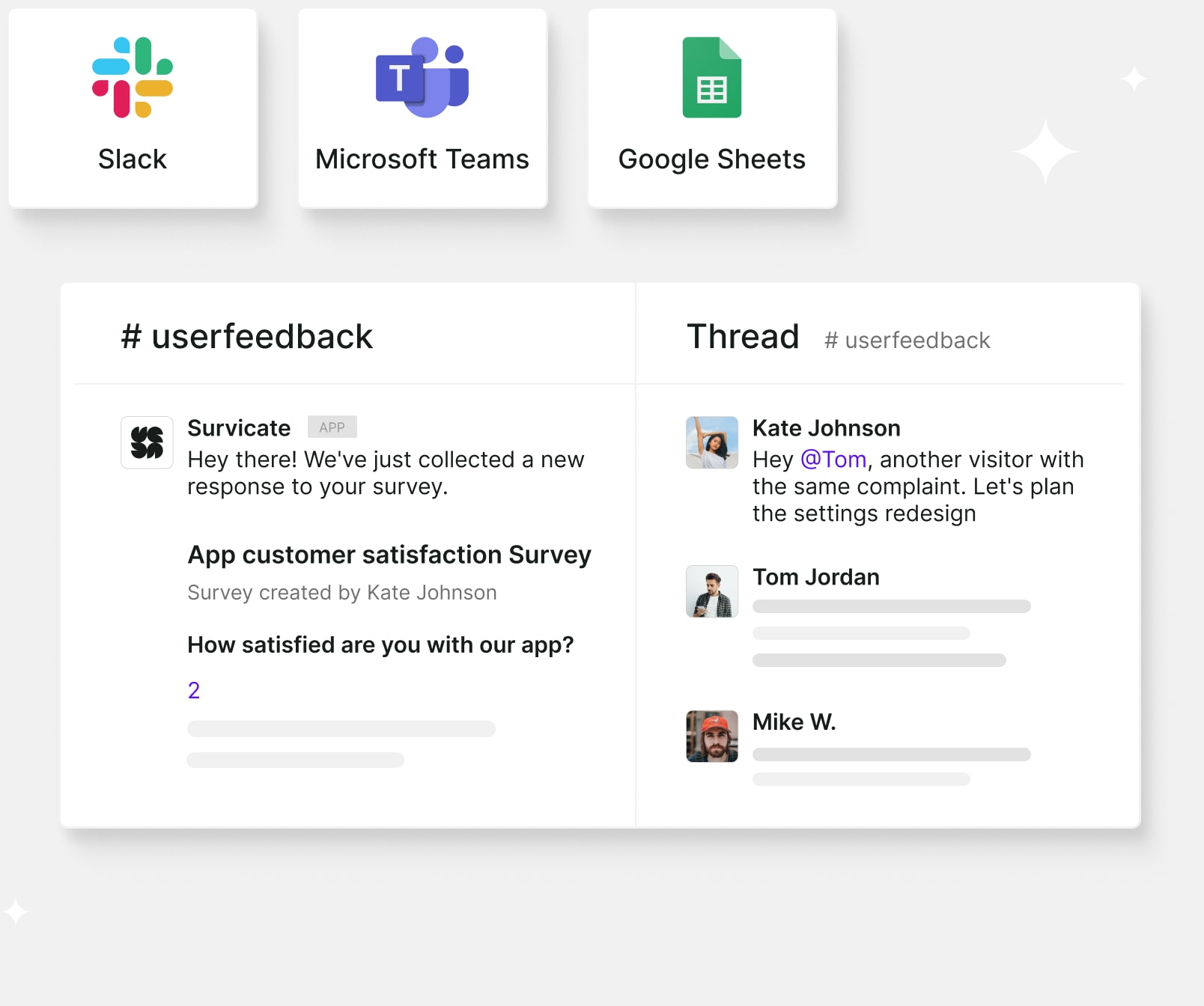Select the Slack card label
Viewport: 1204px width, 1006px height.
click(133, 159)
